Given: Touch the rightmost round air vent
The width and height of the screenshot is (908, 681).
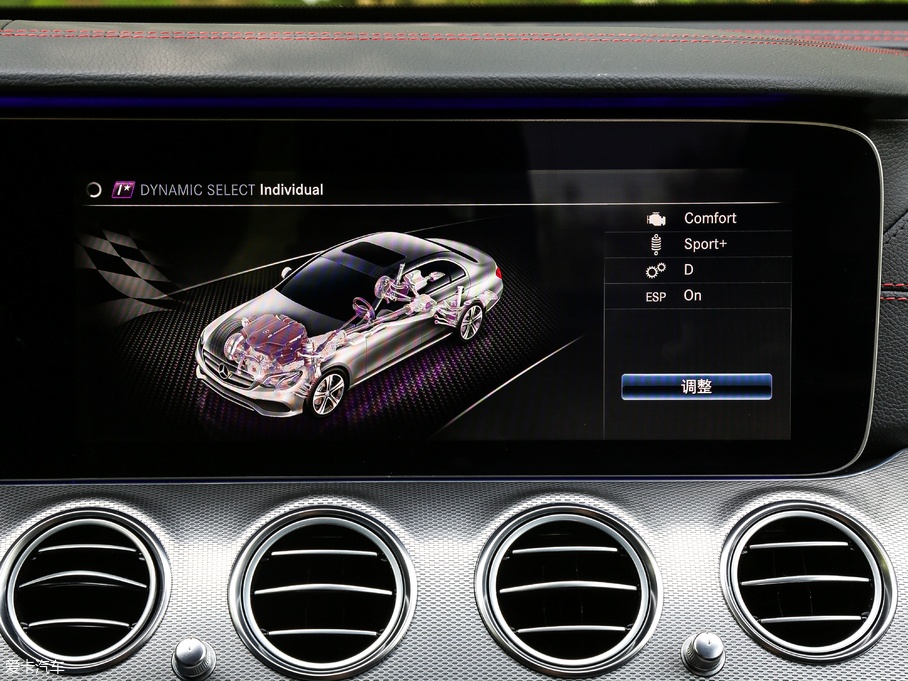Looking at the screenshot, I should (x=807, y=579).
